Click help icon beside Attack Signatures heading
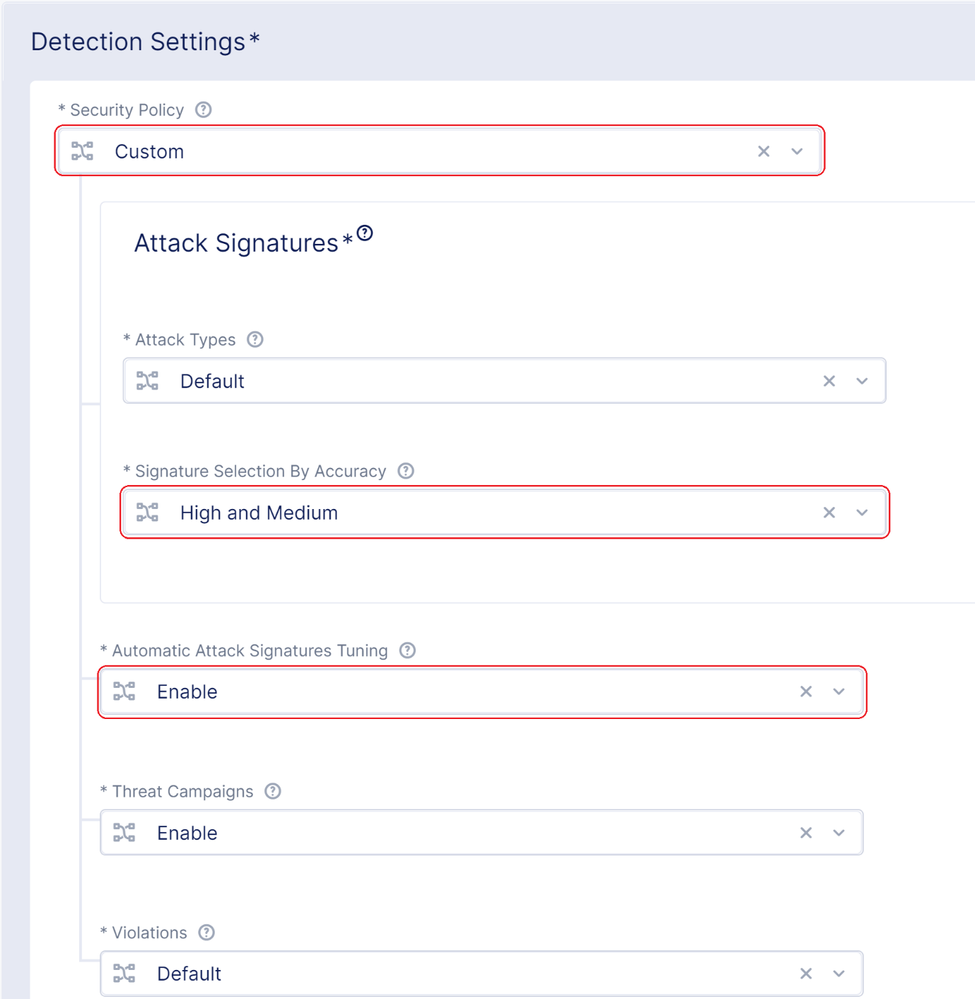The width and height of the screenshot is (975, 999). coord(365,234)
